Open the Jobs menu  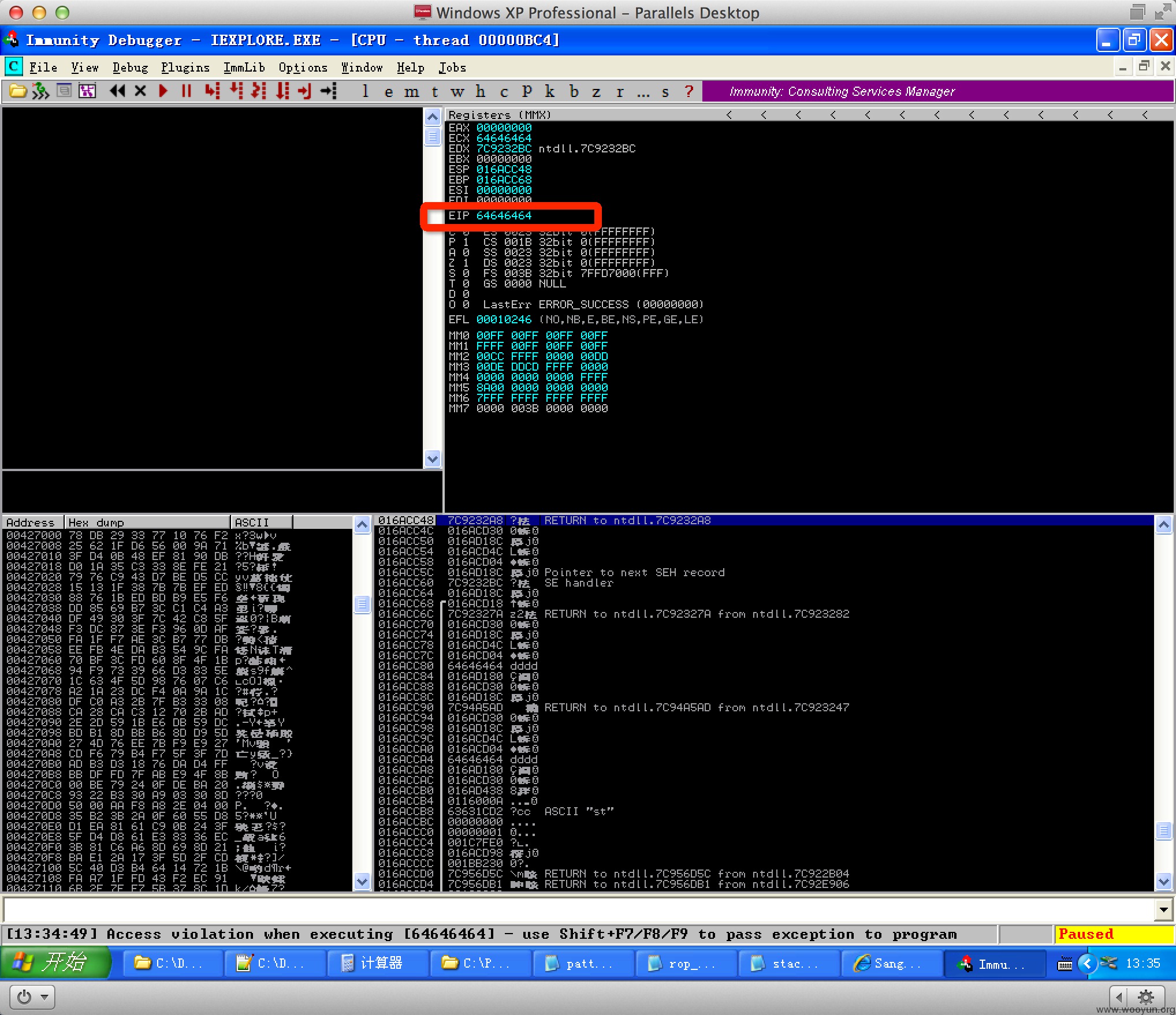click(452, 68)
